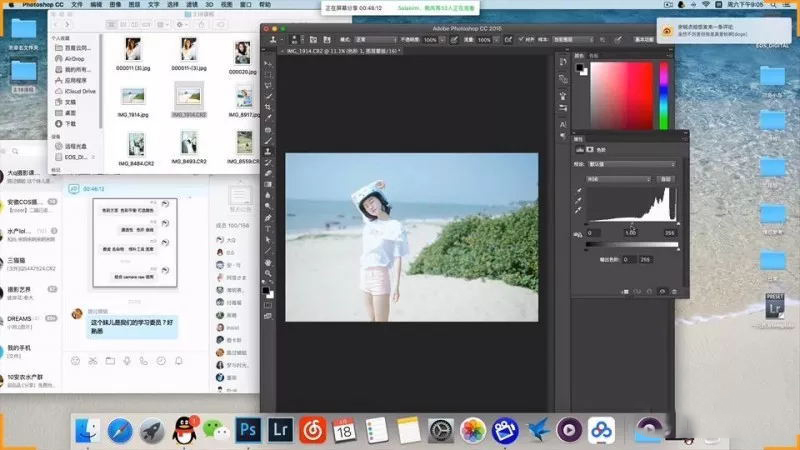Click the Auto button in Levels
The width and height of the screenshot is (800, 450).
[666, 179]
